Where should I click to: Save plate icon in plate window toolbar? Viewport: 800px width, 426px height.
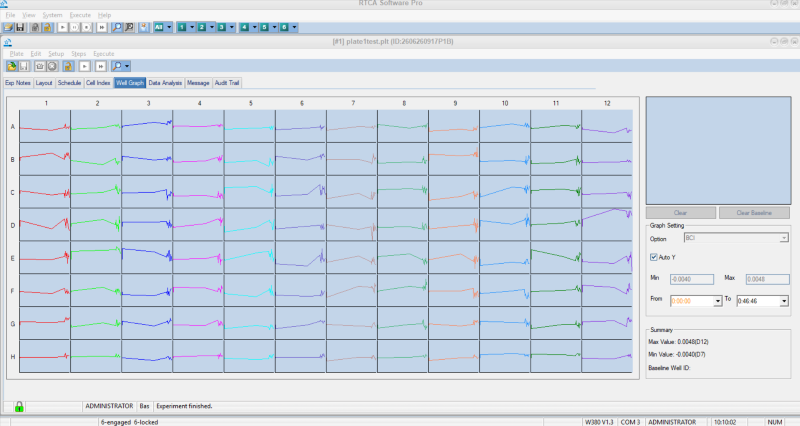pos(23,66)
